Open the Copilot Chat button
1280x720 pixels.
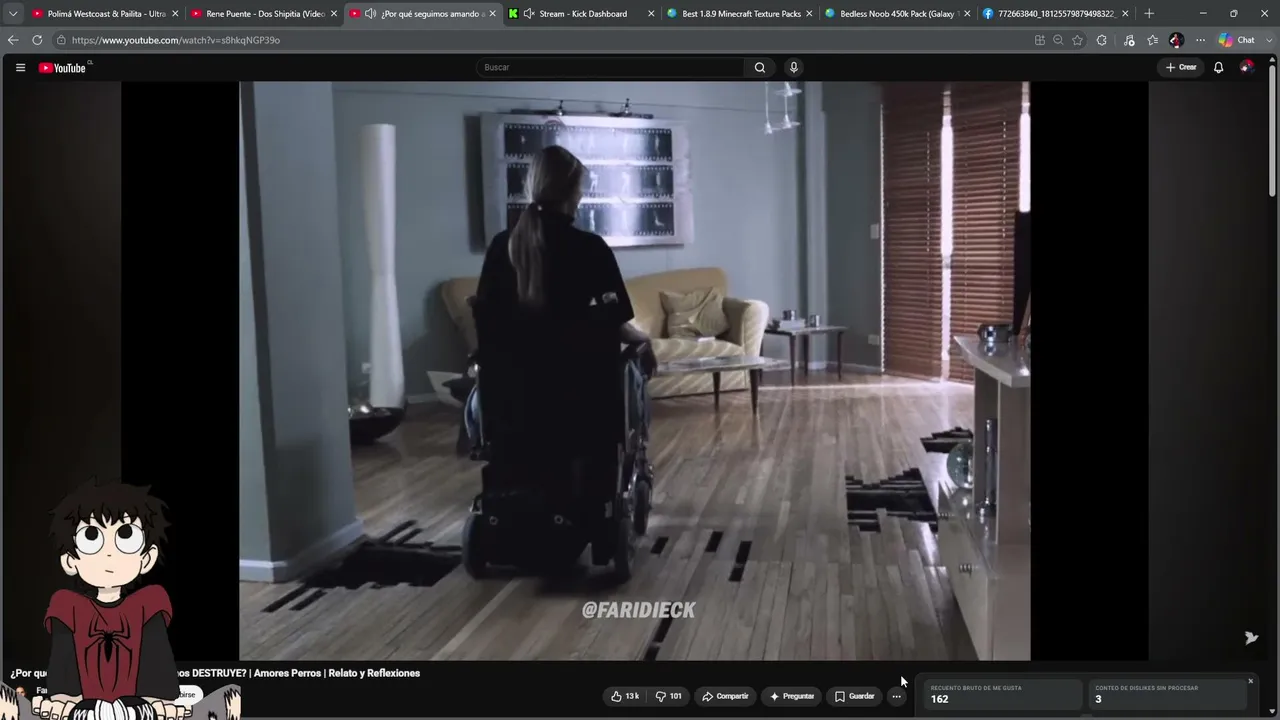coord(1237,40)
